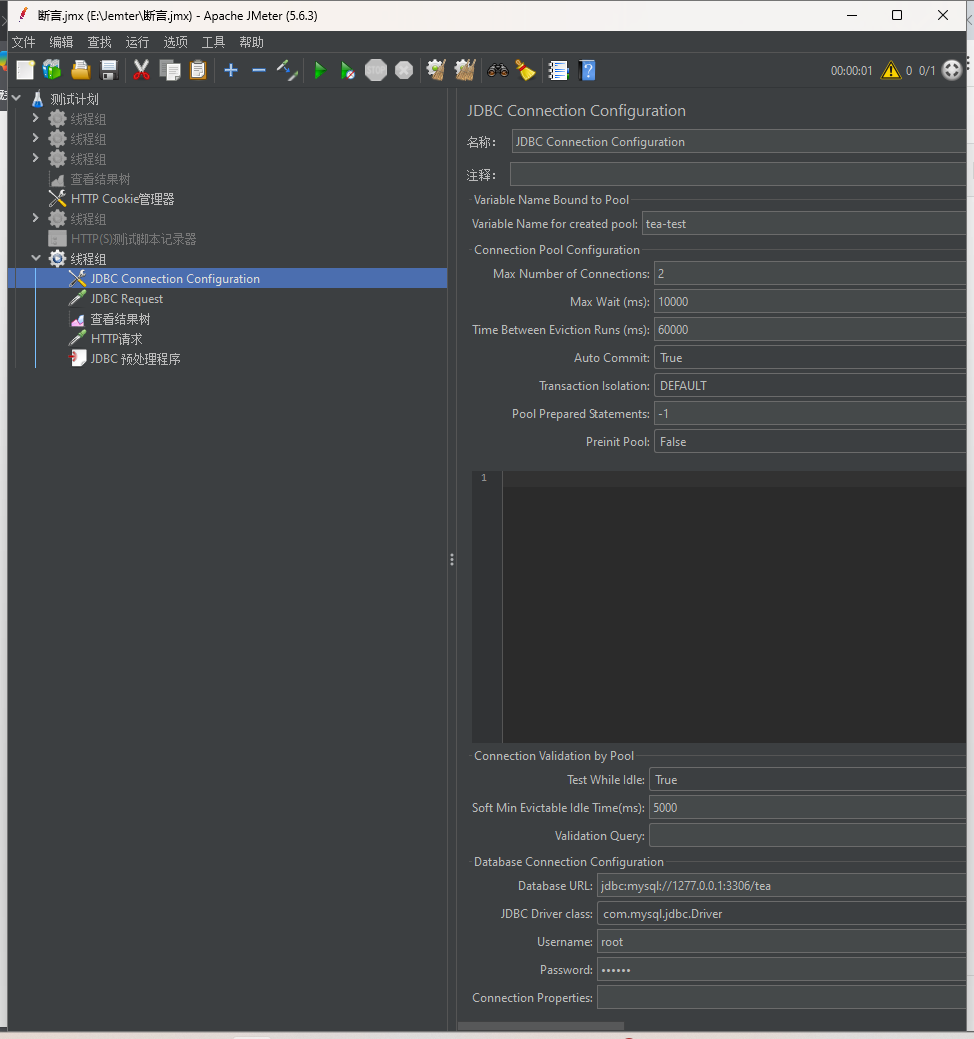Click the yellow warning triangle log icon
The width and height of the screenshot is (974, 1039).
891,70
